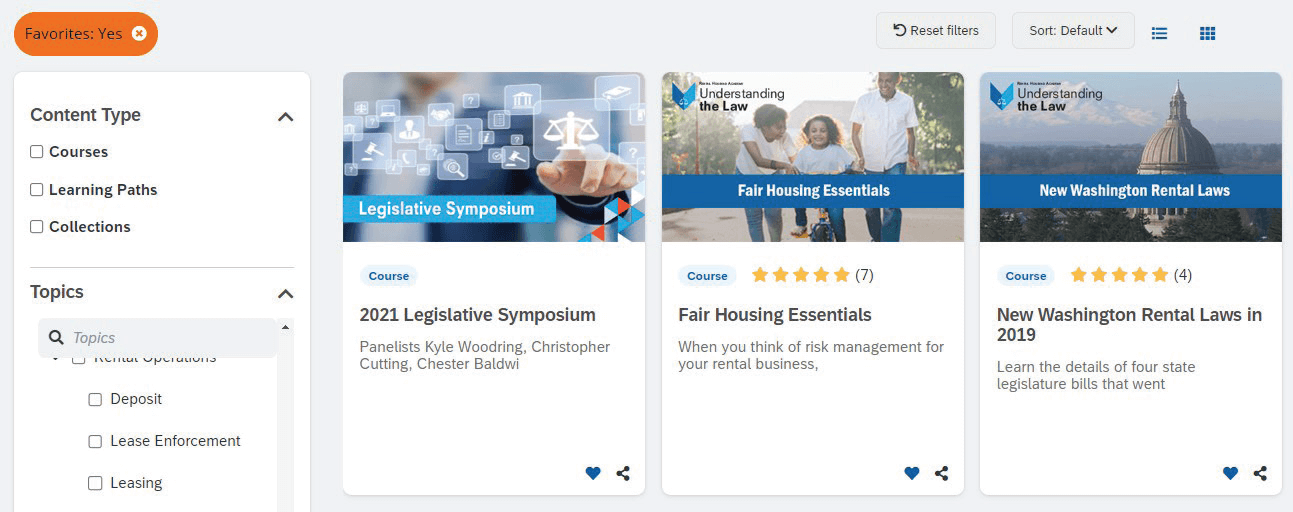Enable the Courses content type checkbox
The height and width of the screenshot is (512, 1293).
click(x=37, y=152)
